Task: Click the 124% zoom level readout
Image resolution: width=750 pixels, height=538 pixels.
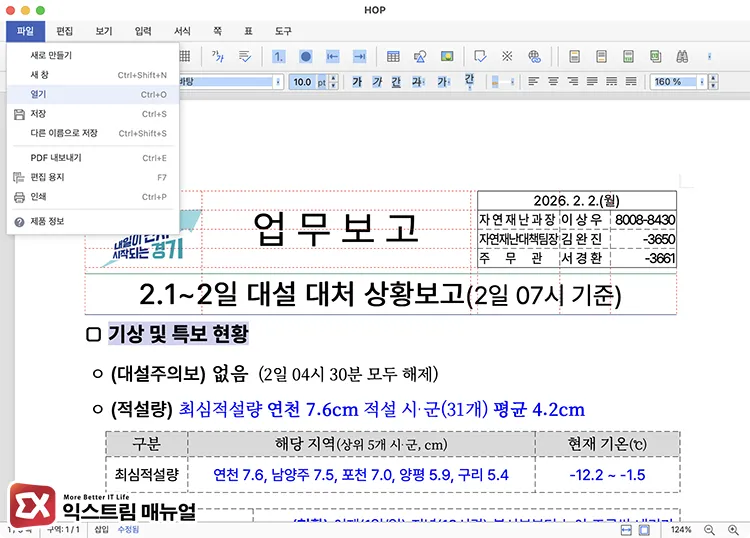Action: 681,530
